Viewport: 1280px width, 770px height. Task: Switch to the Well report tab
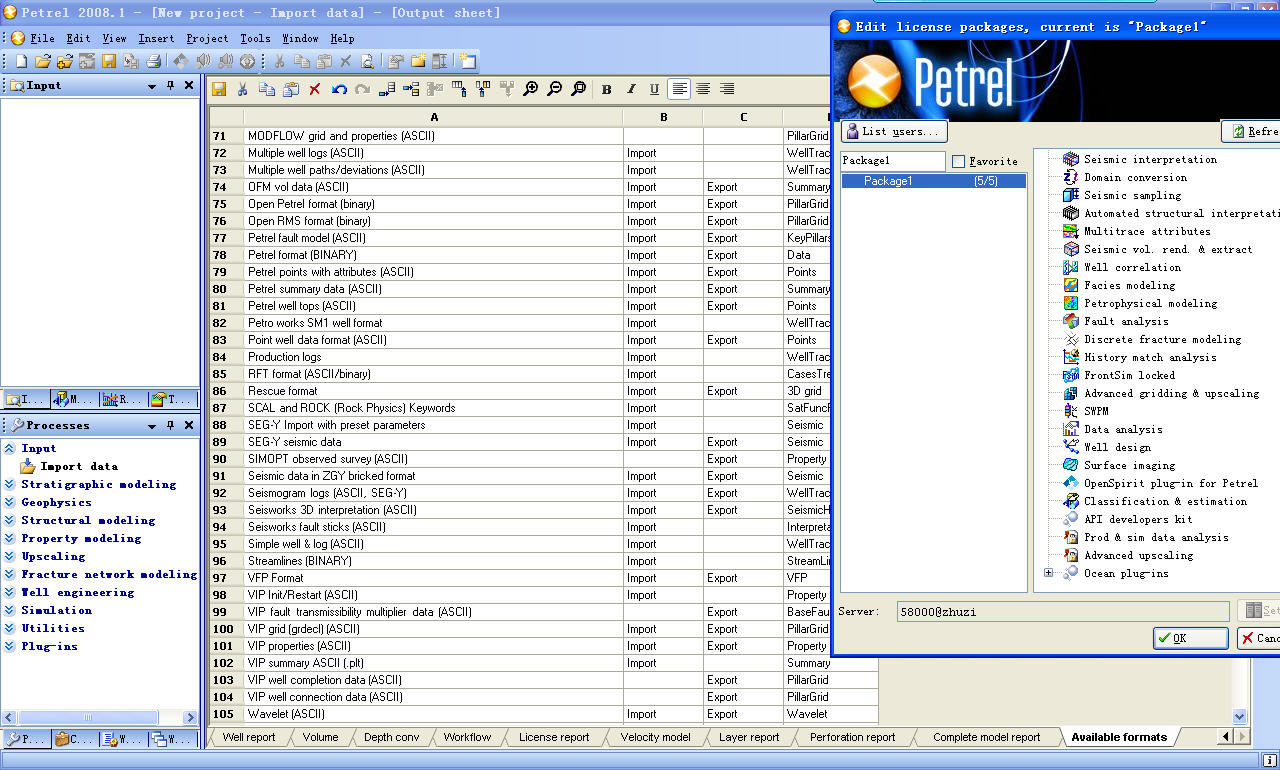248,737
